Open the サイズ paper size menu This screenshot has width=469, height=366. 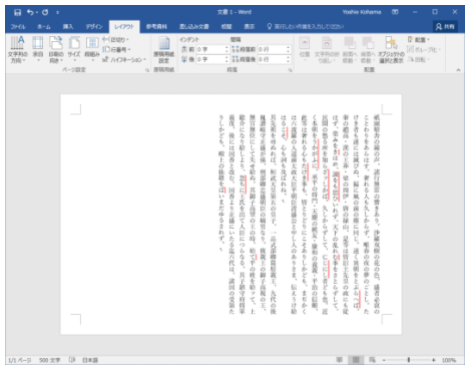(x=74, y=49)
